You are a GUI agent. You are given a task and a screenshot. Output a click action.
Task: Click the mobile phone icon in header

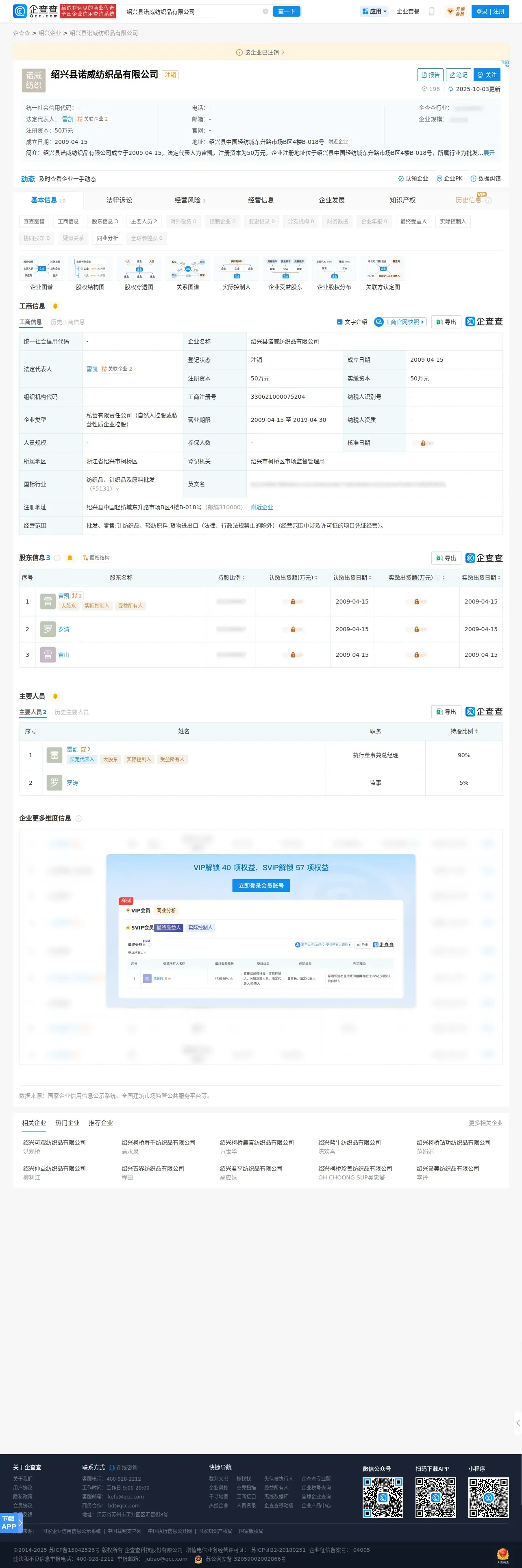[432, 11]
